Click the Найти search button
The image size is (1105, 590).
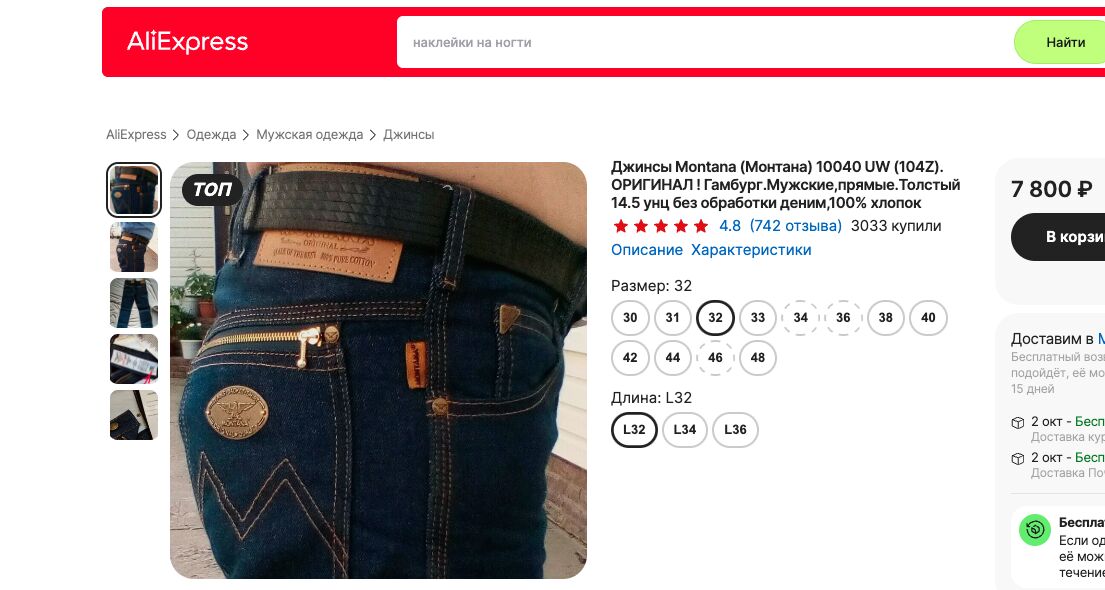(x=1064, y=42)
